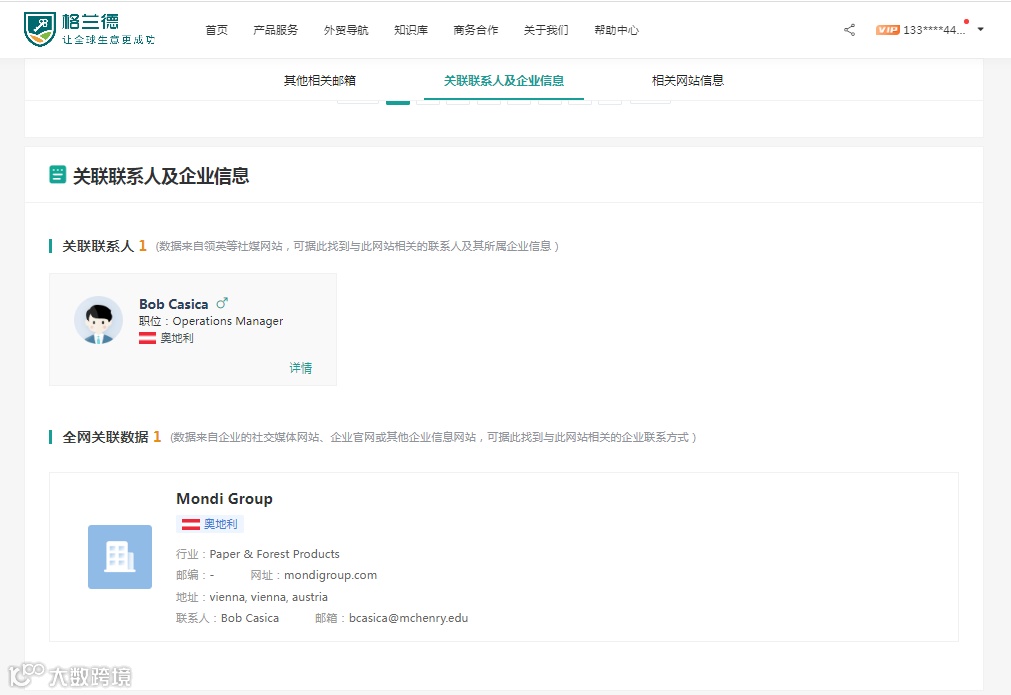Open the 商务合作 menu
The width and height of the screenshot is (1011, 695).
point(475,30)
